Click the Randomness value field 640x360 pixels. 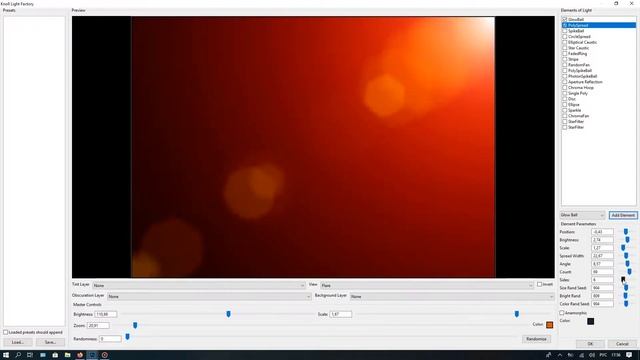pyautogui.click(x=110, y=339)
